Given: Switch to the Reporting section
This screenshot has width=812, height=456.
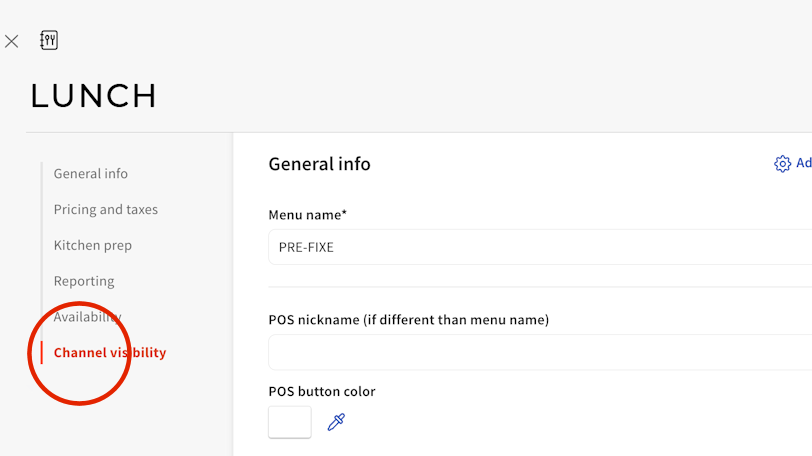Looking at the screenshot, I should pyautogui.click(x=84, y=282).
